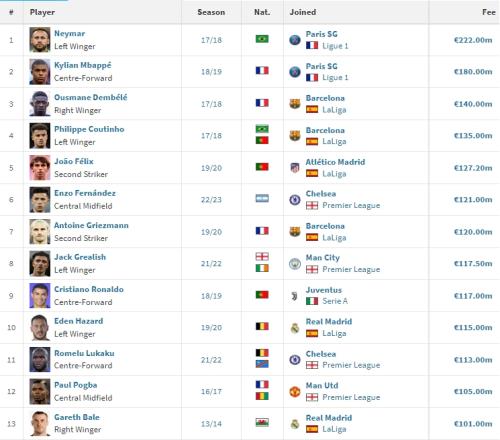This screenshot has width=500, height=440.
Task: Click the €222.00m fee link
Action: point(473,40)
